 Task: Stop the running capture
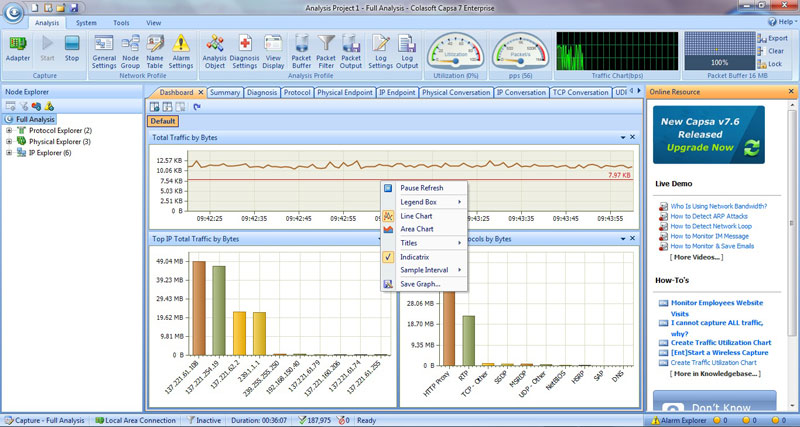pyautogui.click(x=72, y=48)
